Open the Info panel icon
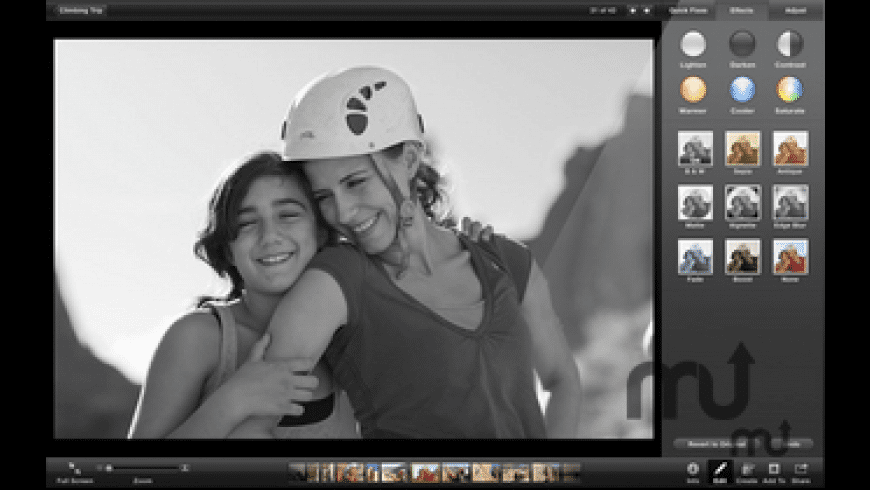 (x=692, y=469)
